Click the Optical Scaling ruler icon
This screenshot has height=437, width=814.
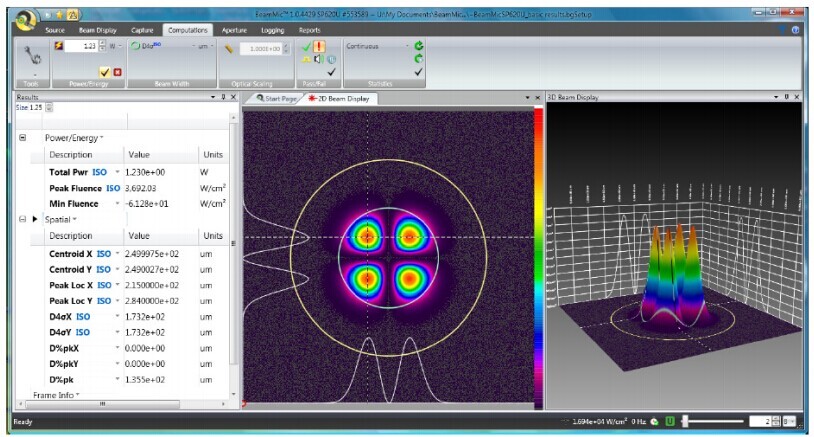click(229, 47)
